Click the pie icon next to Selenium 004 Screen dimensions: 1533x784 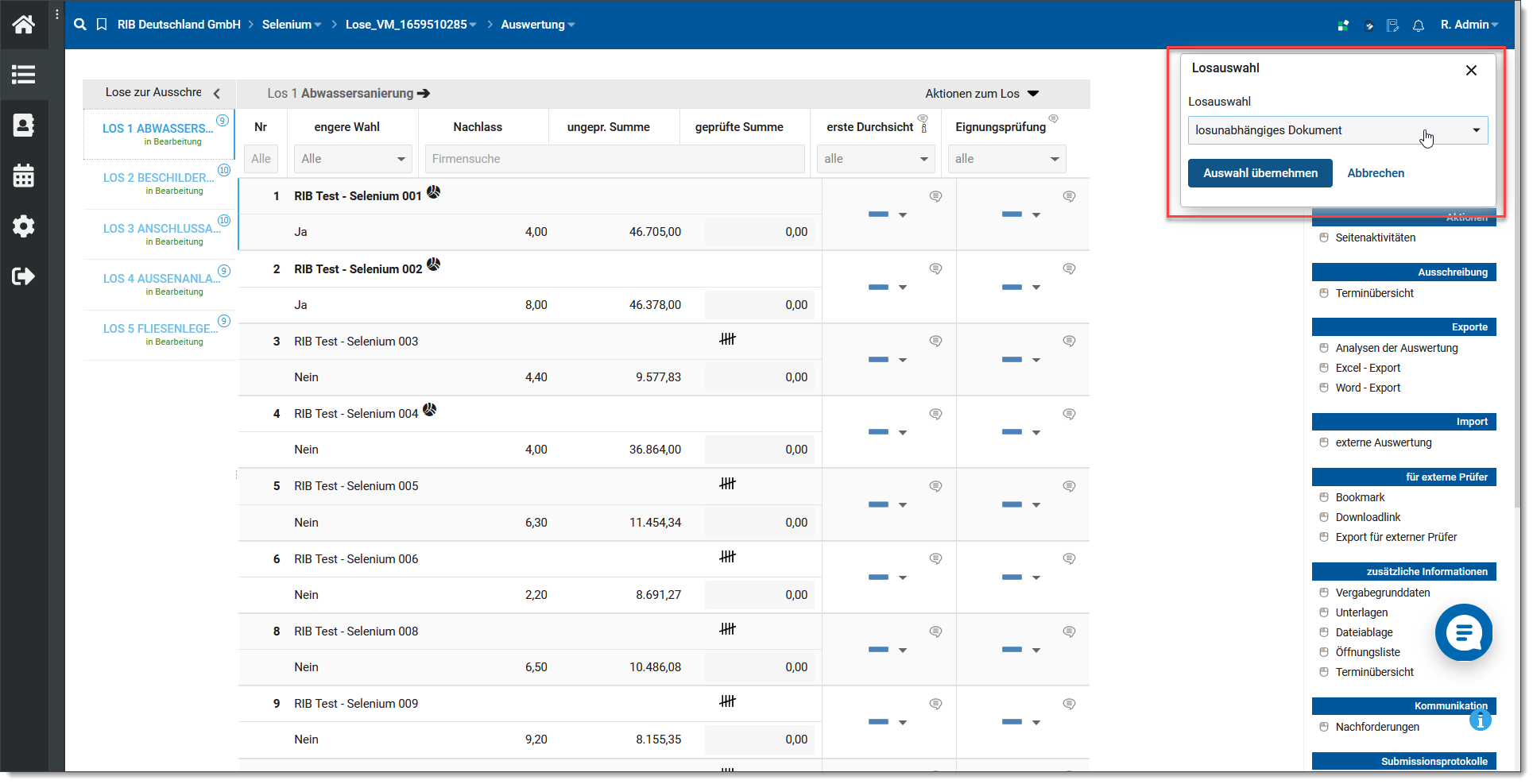(x=430, y=410)
